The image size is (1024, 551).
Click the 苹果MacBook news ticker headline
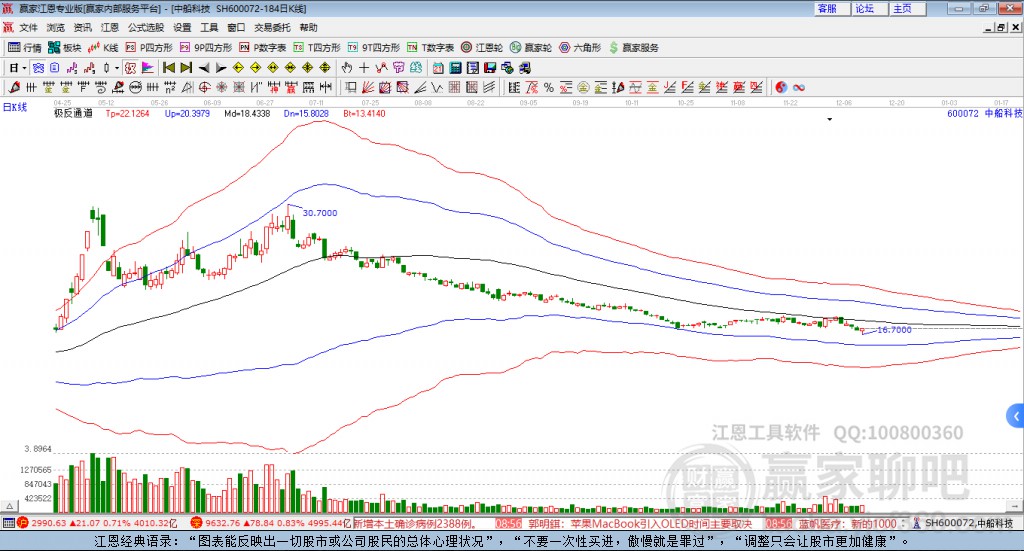tap(640, 524)
